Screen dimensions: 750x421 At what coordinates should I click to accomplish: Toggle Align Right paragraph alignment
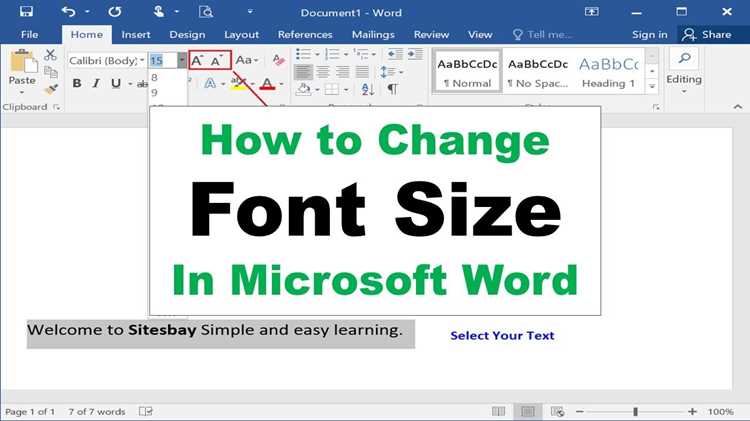[x=343, y=72]
